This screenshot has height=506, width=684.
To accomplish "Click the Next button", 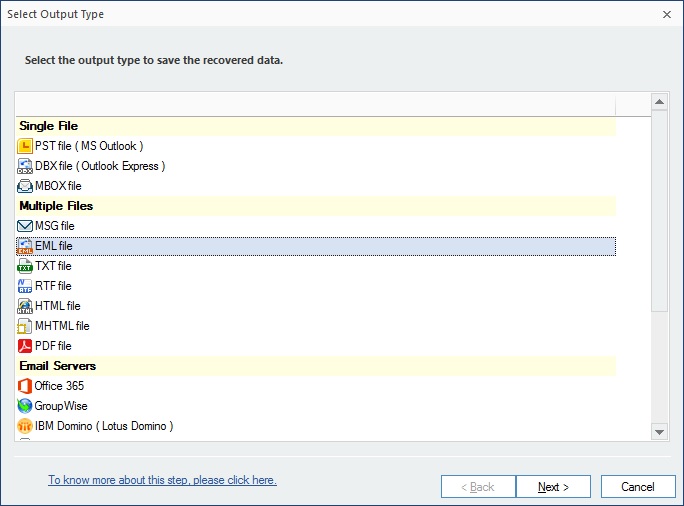I will click(x=553, y=487).
